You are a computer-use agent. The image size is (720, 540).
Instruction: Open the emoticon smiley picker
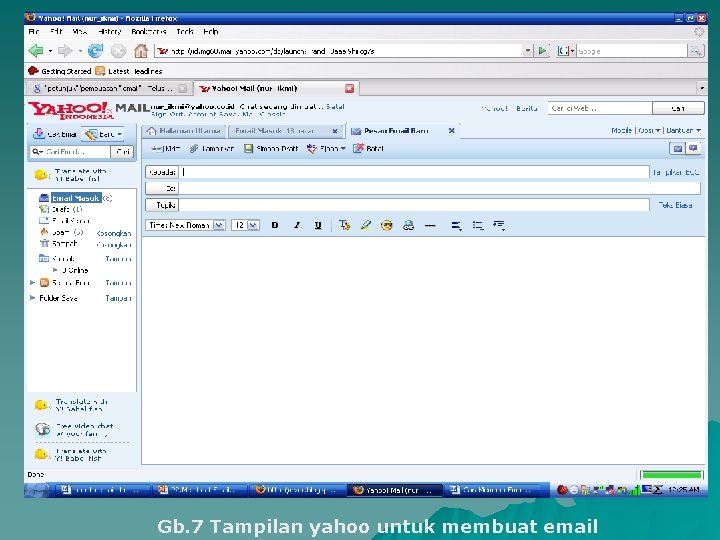point(387,225)
